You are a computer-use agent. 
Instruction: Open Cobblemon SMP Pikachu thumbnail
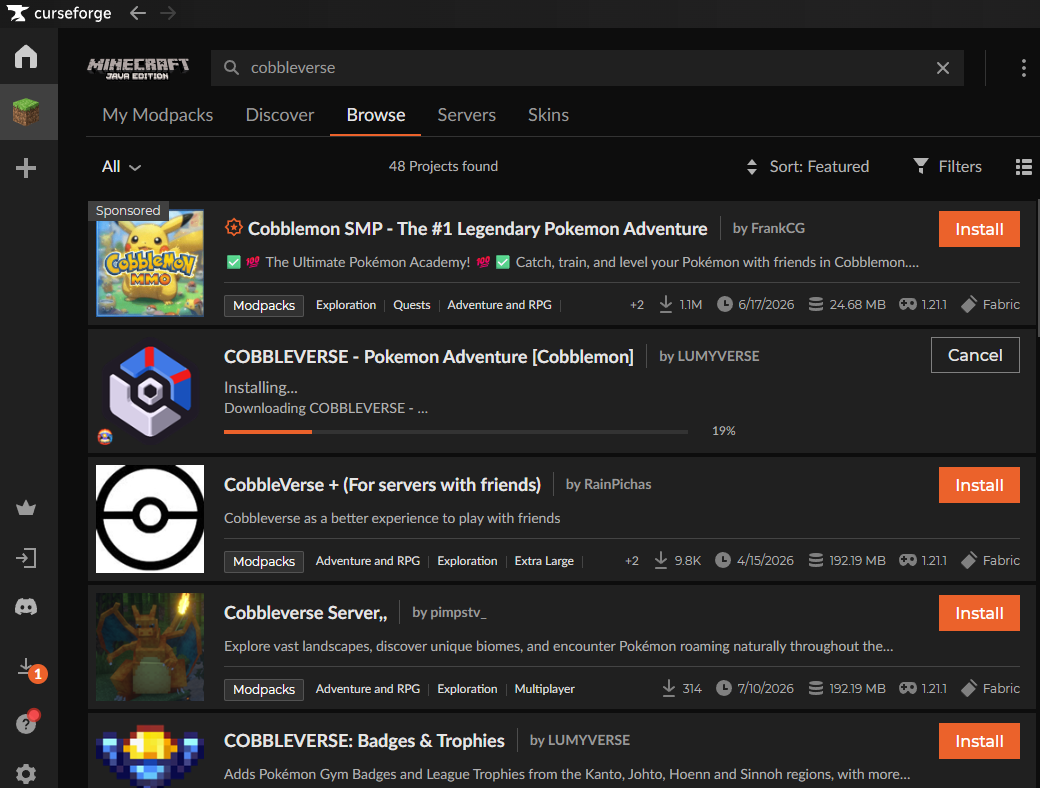[150, 263]
